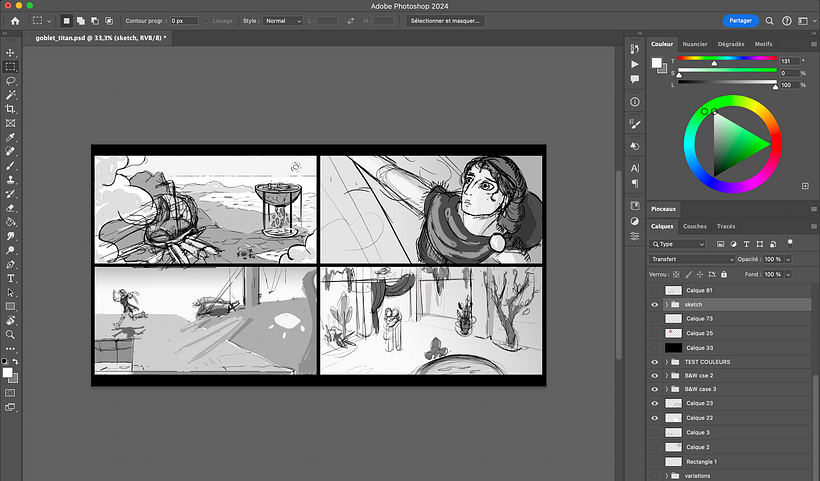Choose the Eyedropper tool
This screenshot has width=820, height=481.
(10, 137)
